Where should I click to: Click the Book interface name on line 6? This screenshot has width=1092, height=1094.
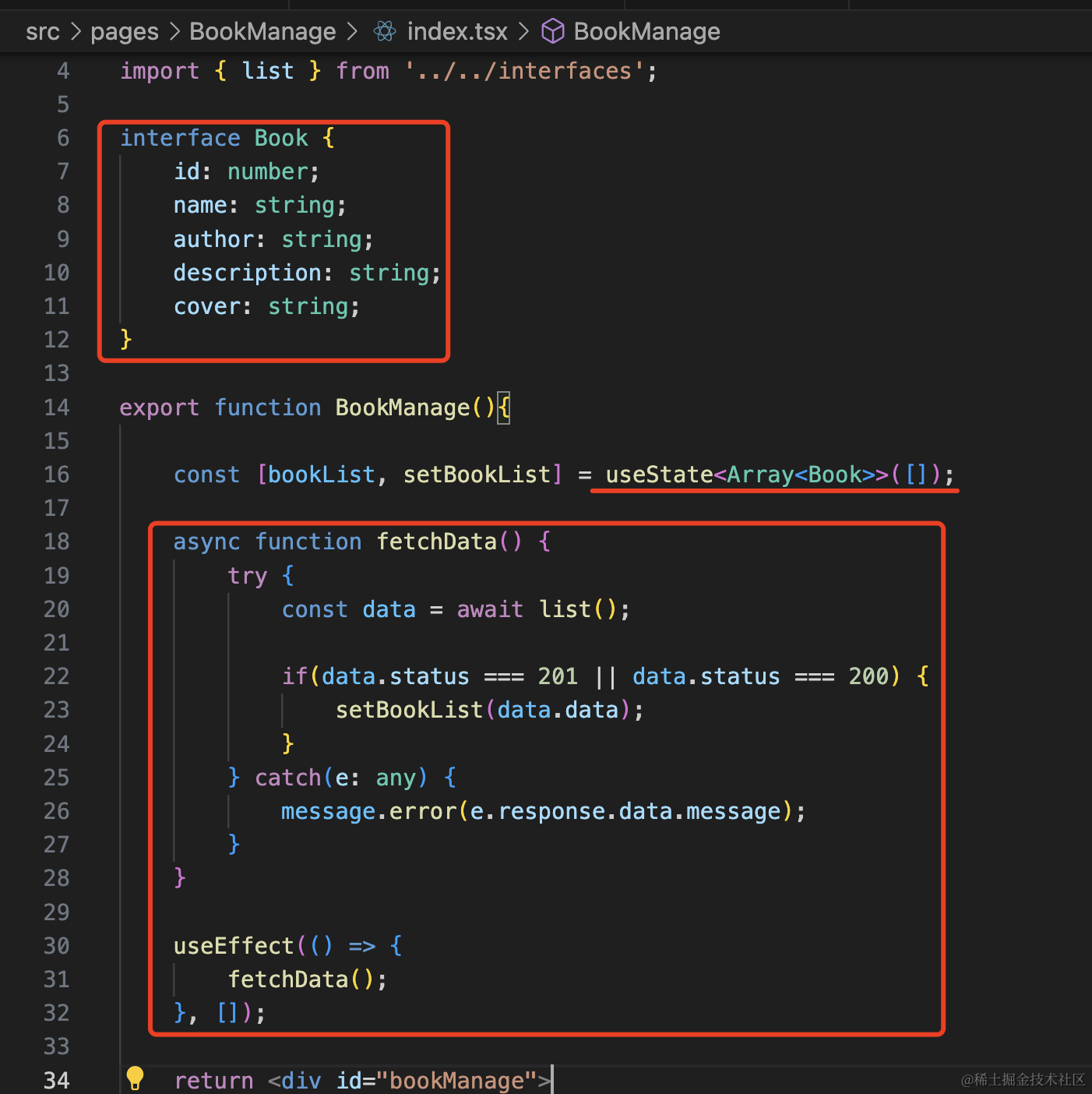(x=281, y=138)
